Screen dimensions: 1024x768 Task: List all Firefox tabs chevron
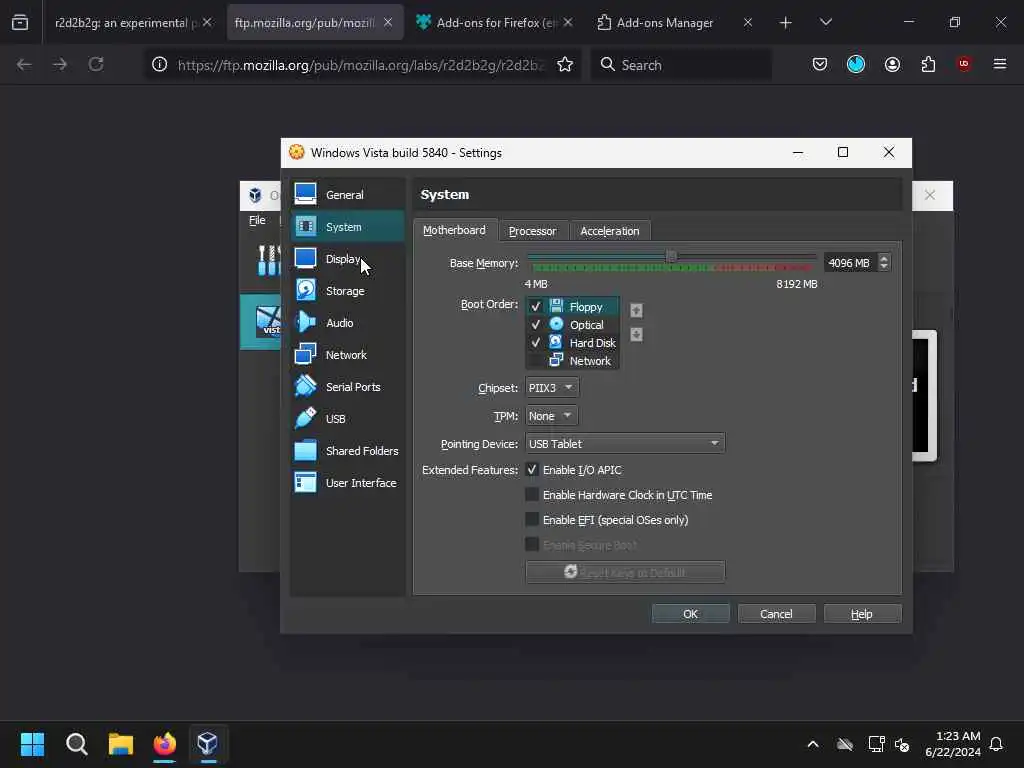[825, 22]
